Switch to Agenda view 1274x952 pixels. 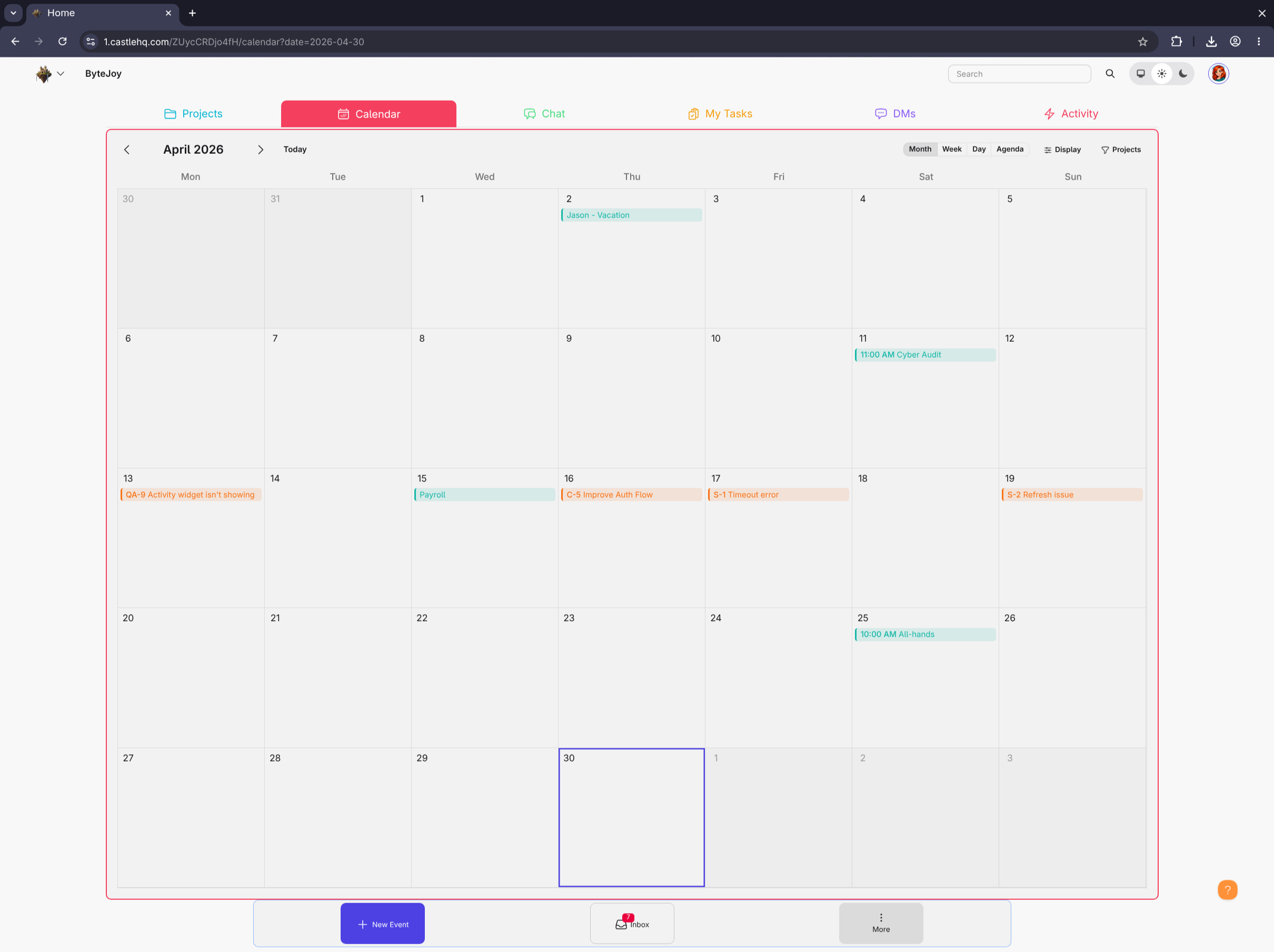[x=1010, y=149]
